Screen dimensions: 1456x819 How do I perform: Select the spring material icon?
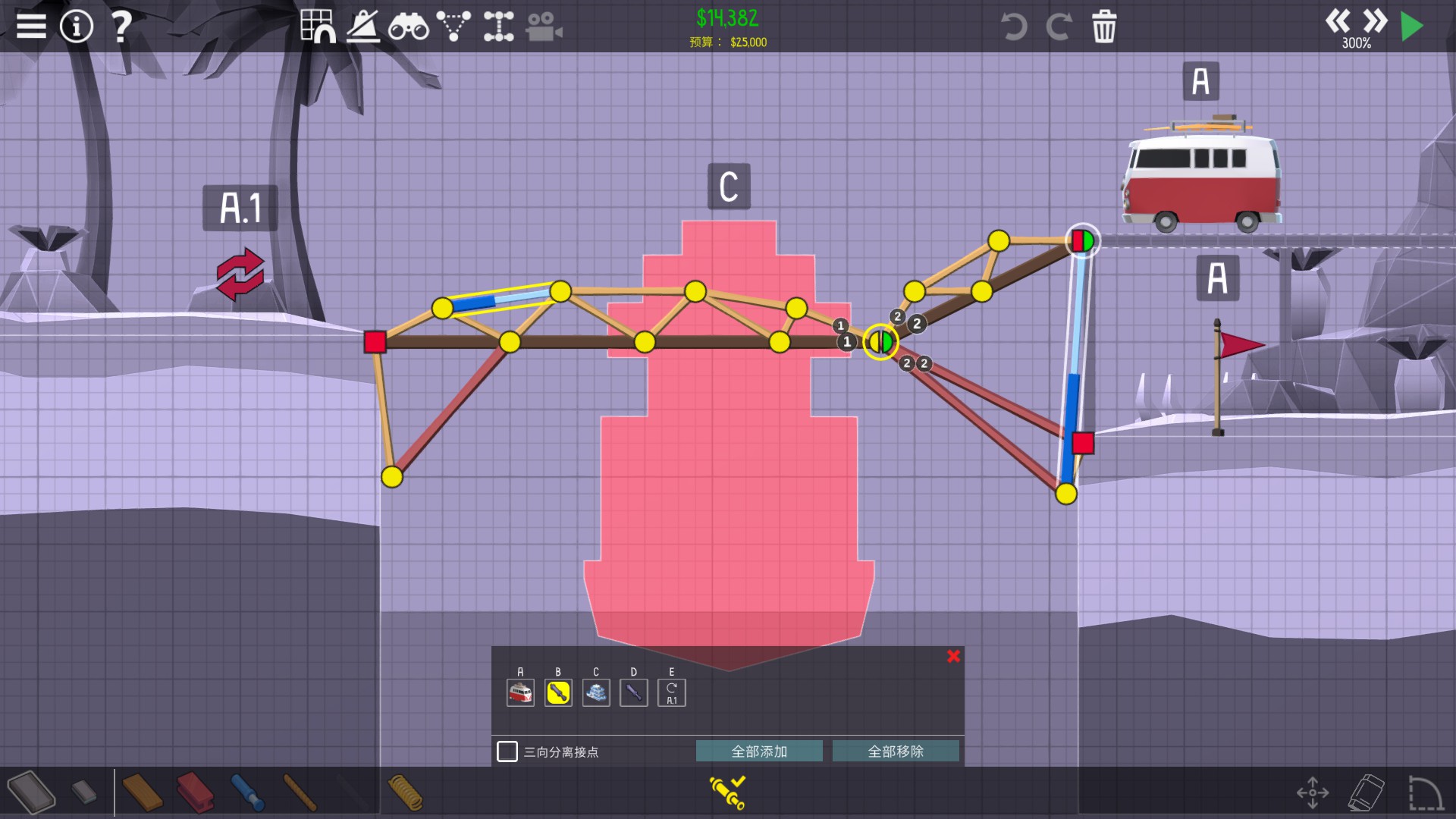405,792
